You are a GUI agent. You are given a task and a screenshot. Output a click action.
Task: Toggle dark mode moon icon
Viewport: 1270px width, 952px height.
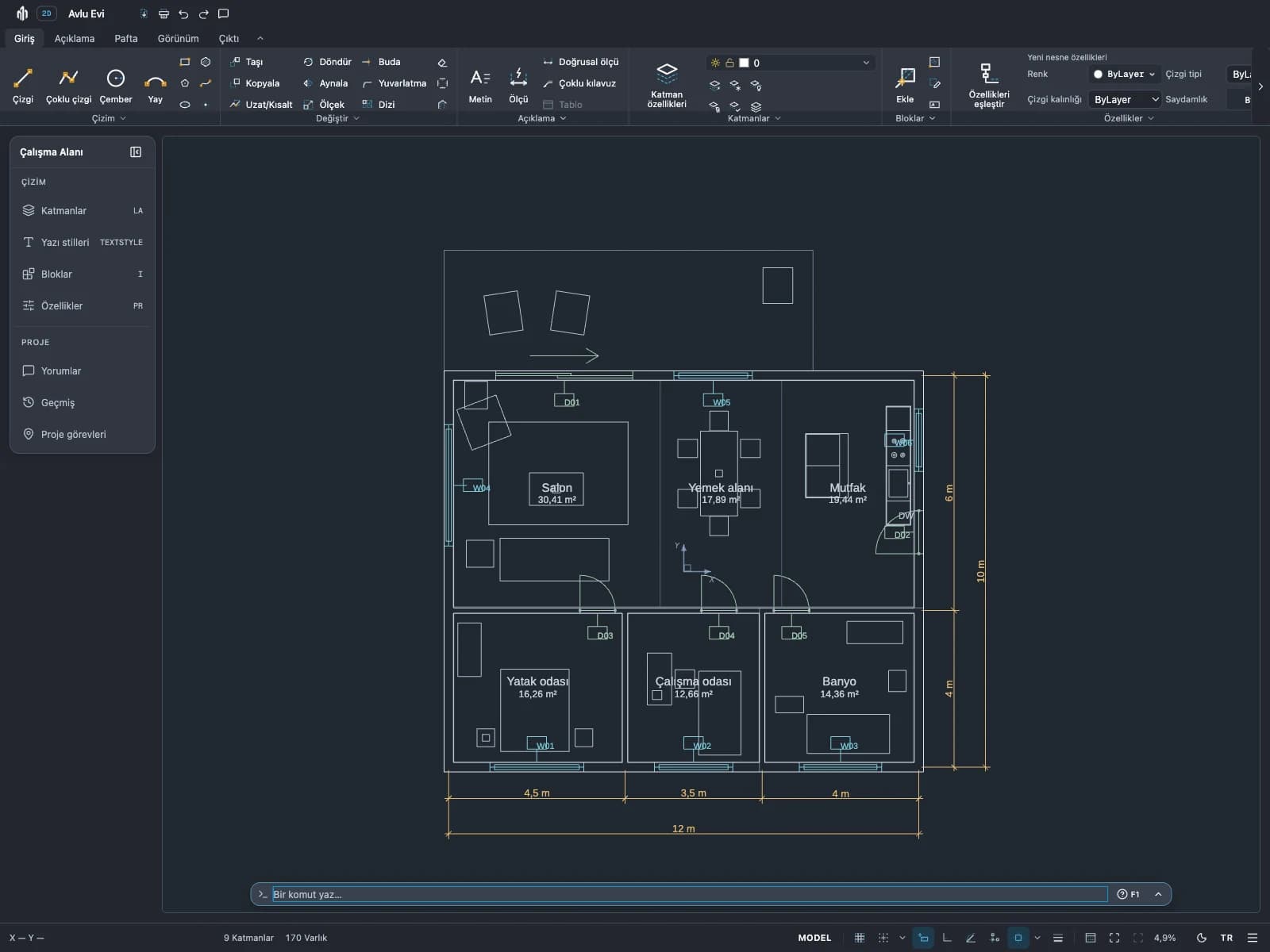(1202, 938)
